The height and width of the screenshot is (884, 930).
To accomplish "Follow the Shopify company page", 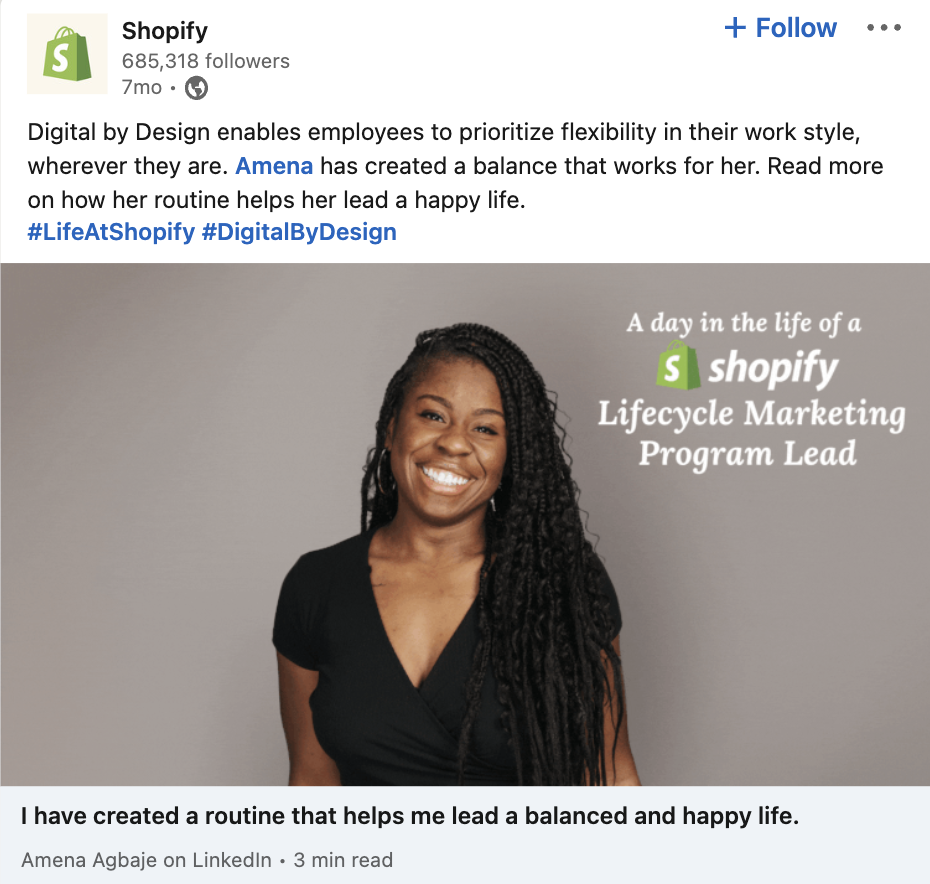I will tap(781, 28).
